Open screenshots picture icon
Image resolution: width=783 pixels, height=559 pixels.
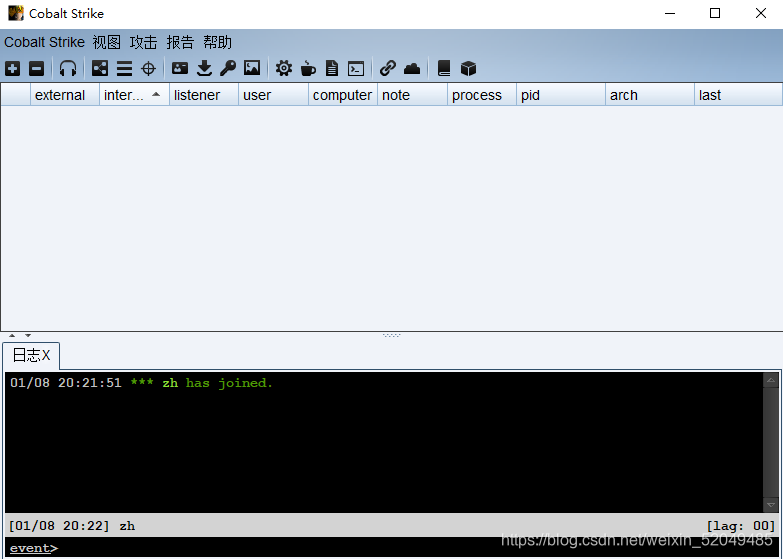(x=252, y=68)
